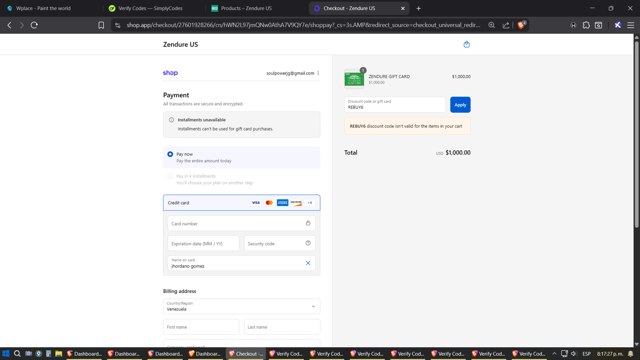Click the browser forward arrow
The width and height of the screenshot is (640, 360).
(21, 25)
